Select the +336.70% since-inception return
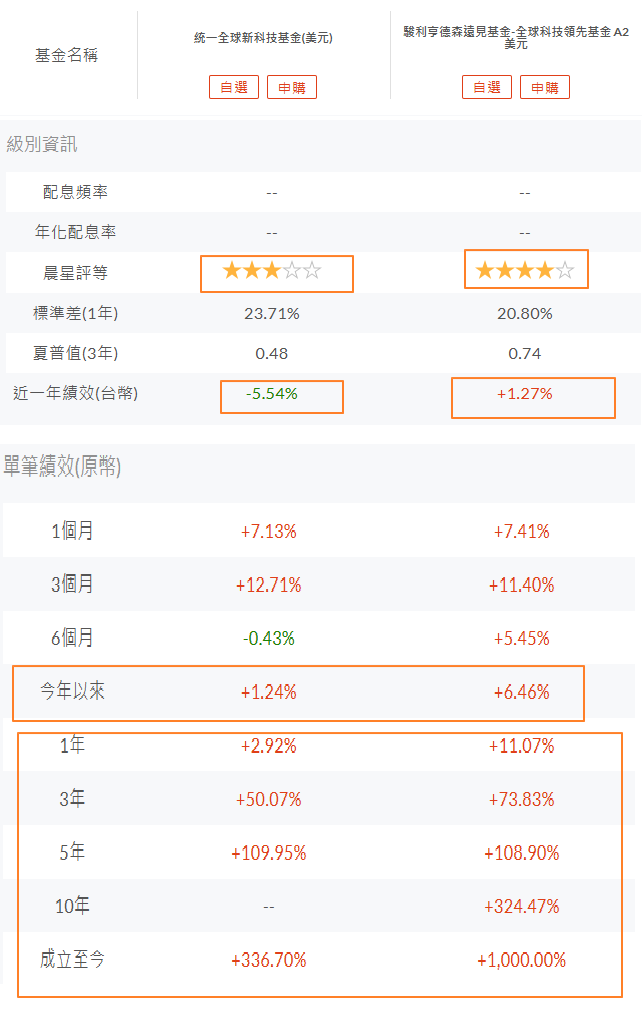Screen dimensions: 643x1012 pos(269,960)
